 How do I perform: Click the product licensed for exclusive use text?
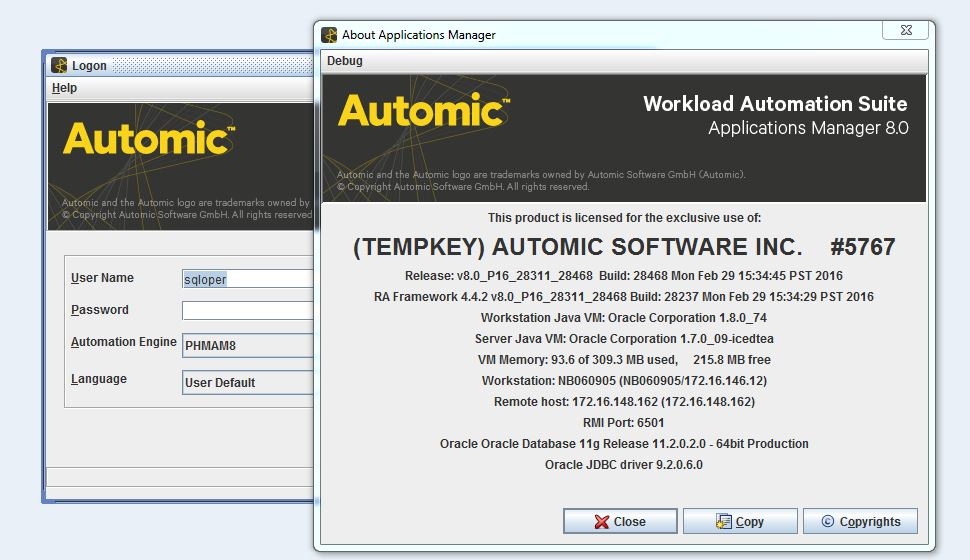pyautogui.click(x=624, y=218)
